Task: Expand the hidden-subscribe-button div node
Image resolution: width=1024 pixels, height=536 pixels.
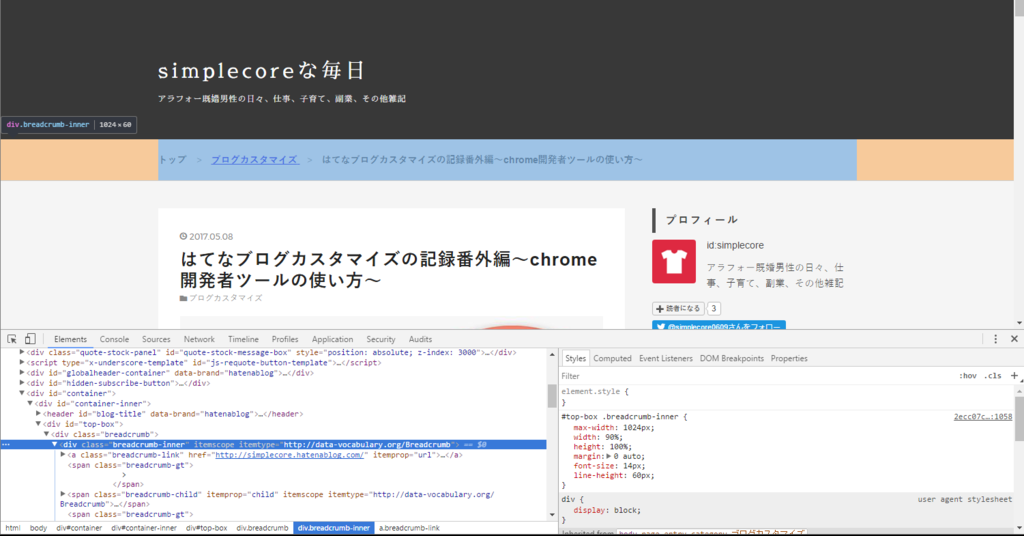Action: coord(22,383)
